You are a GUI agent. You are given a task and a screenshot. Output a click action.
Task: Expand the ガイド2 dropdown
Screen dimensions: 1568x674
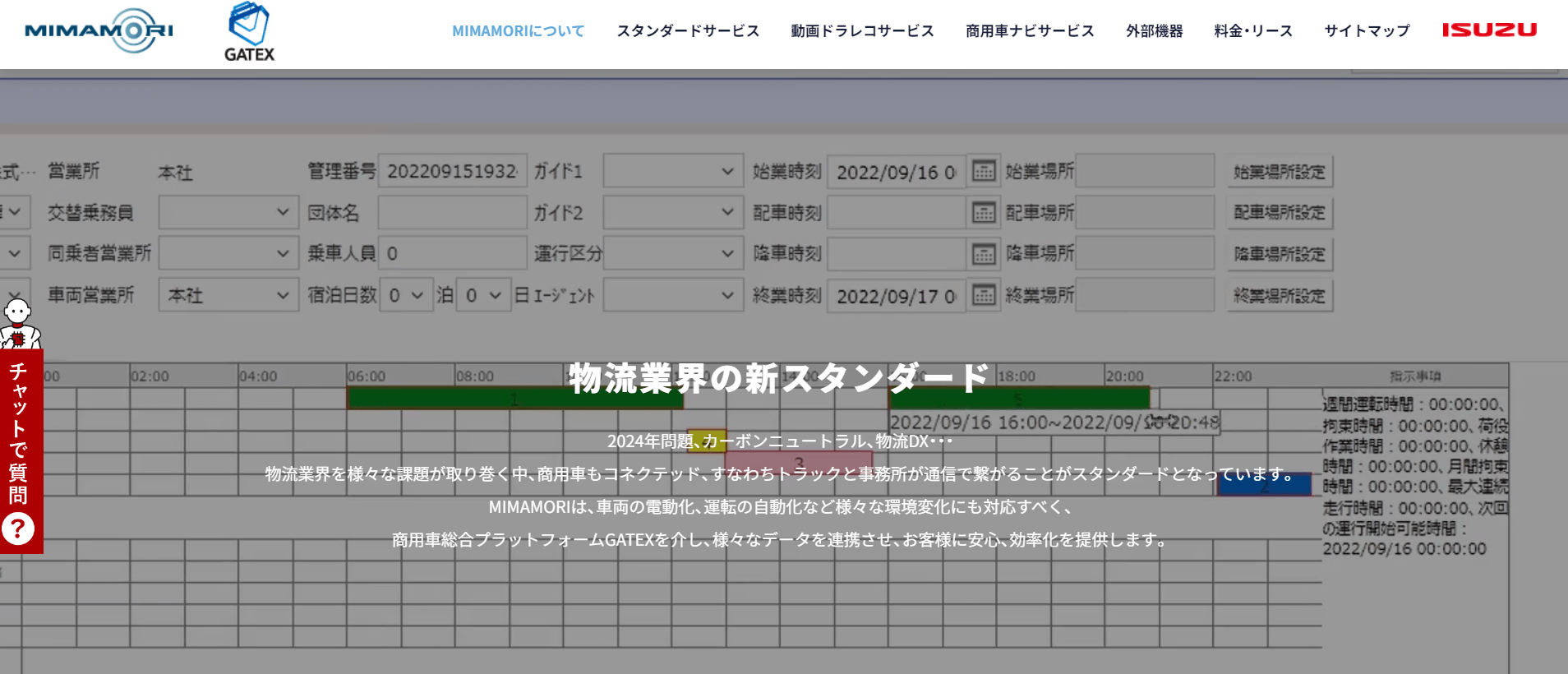673,212
